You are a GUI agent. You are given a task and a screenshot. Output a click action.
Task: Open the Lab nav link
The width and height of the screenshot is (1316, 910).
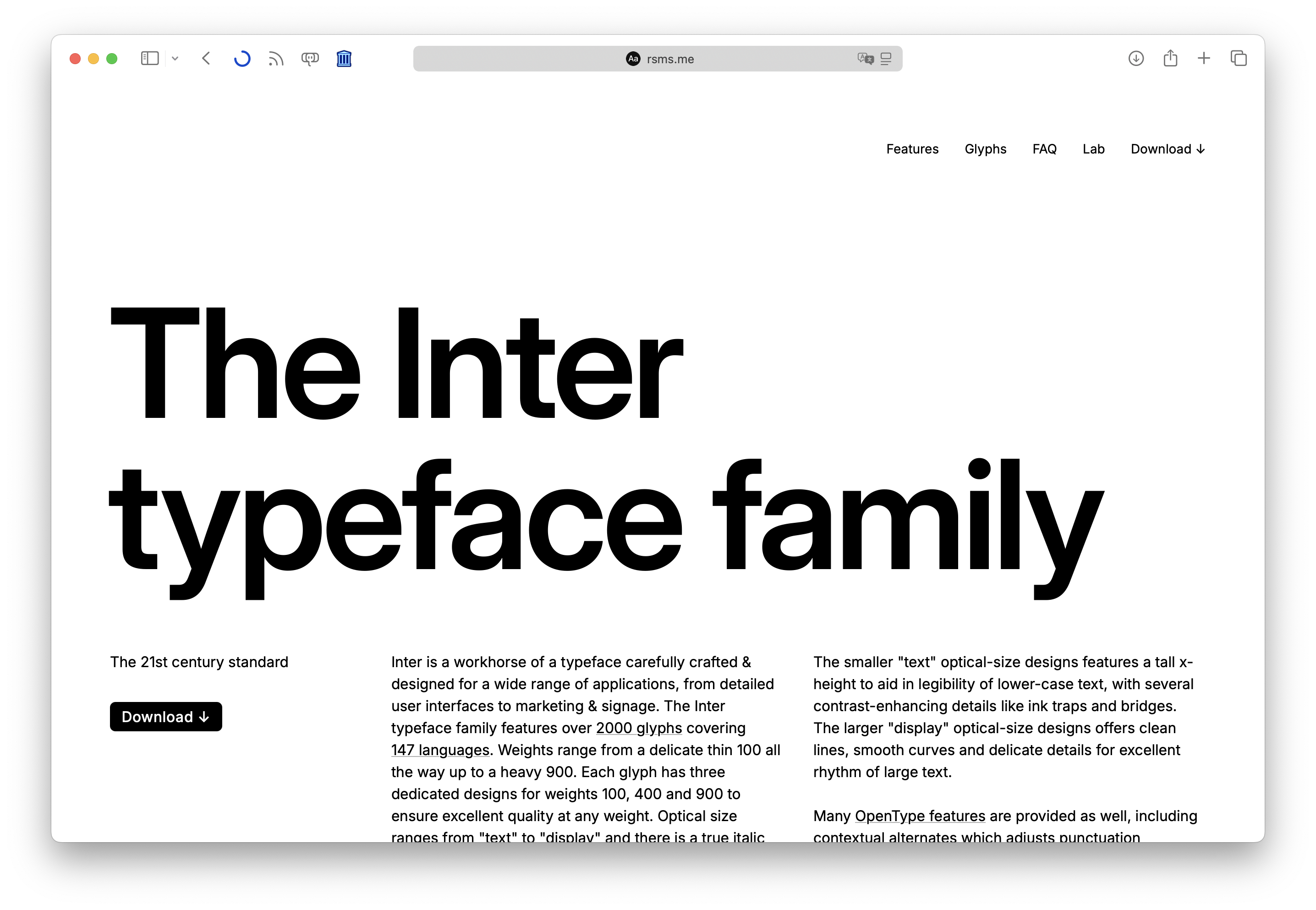coord(1094,149)
